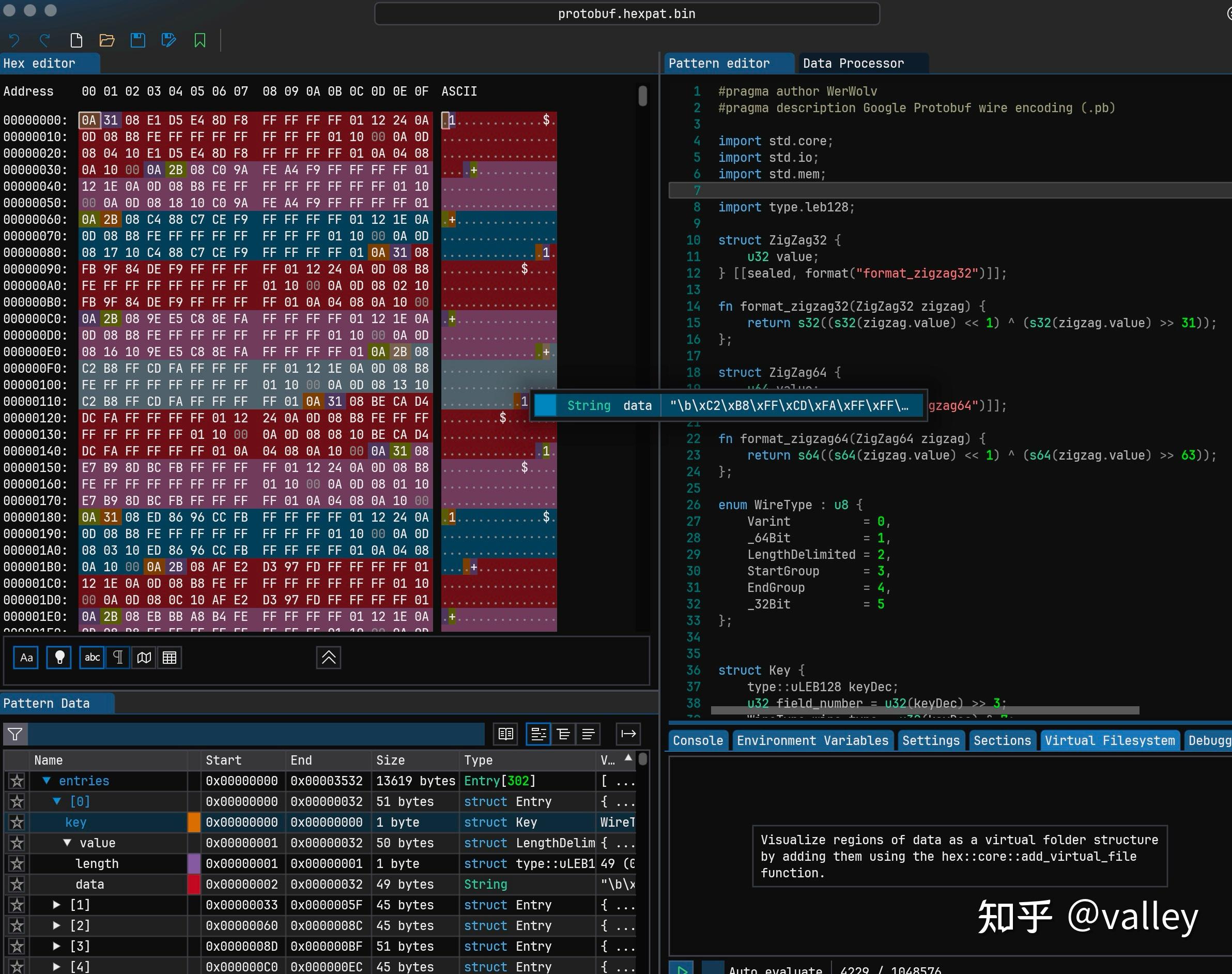Screen dimensions: 1232x974
Task: Switch to the Data Processor tab
Action: (853, 63)
